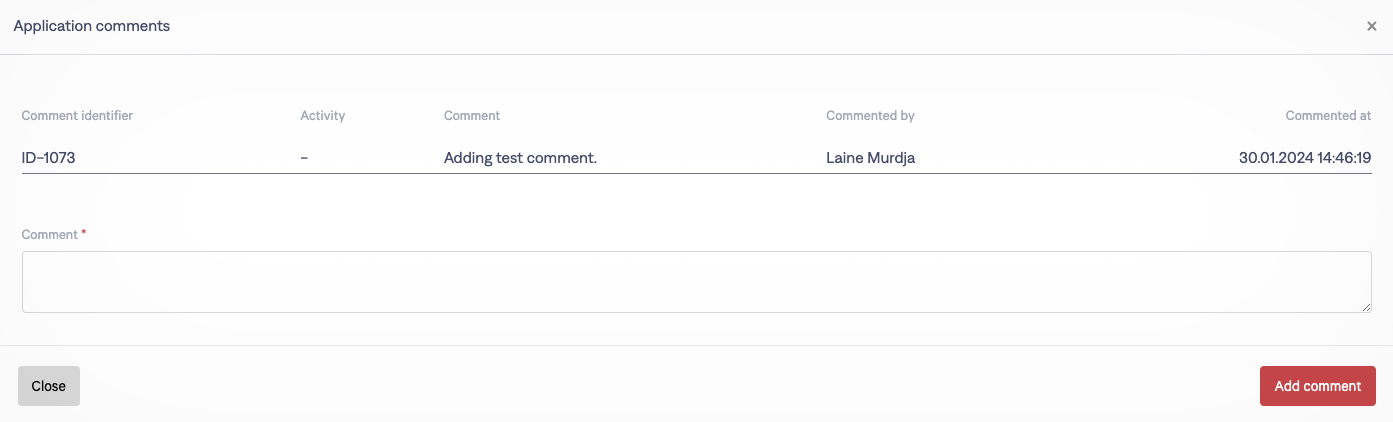Click the Application comments dialog title
This screenshot has height=422, width=1393.
(x=91, y=27)
